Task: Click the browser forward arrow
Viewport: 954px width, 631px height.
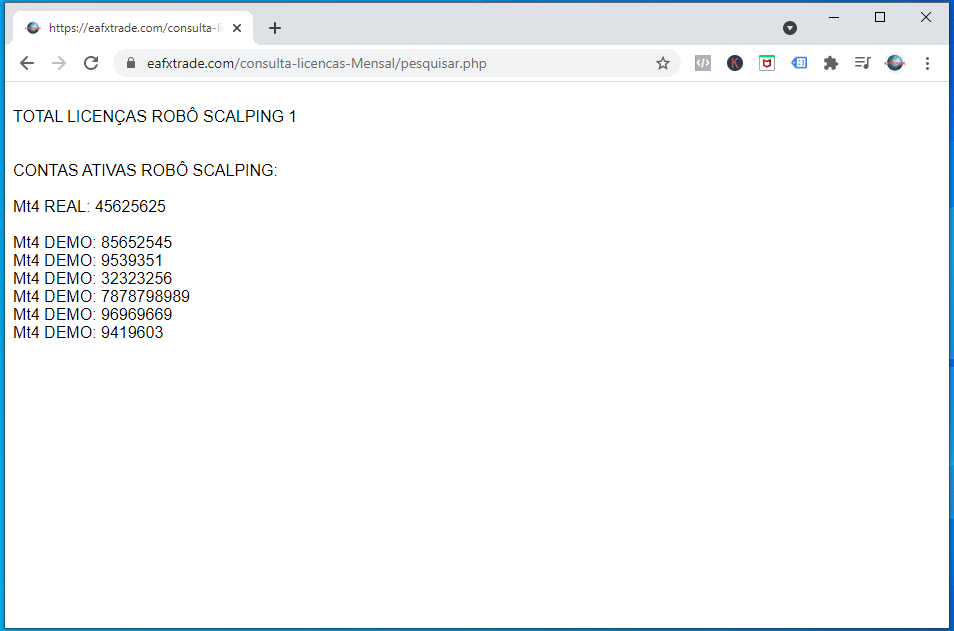Action: [x=59, y=63]
